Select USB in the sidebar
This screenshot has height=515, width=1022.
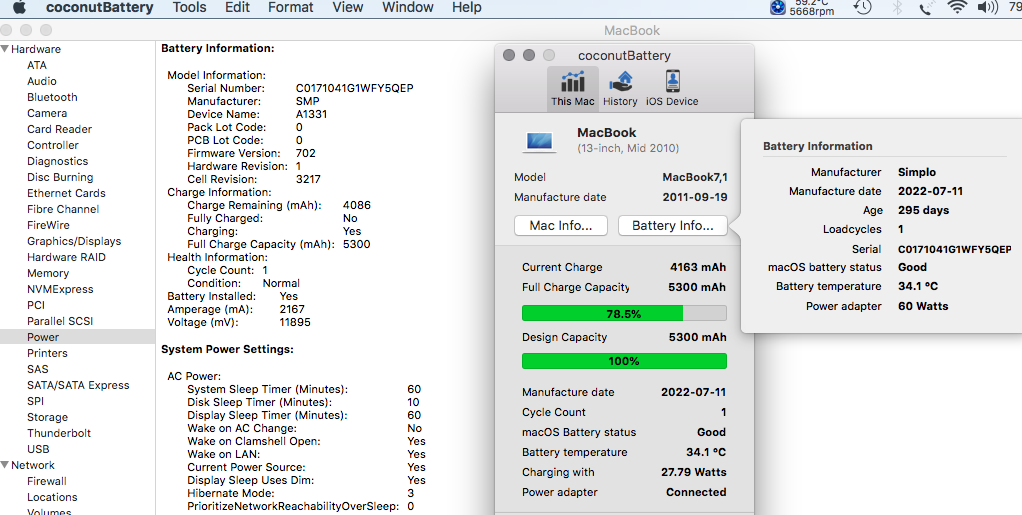(38, 449)
